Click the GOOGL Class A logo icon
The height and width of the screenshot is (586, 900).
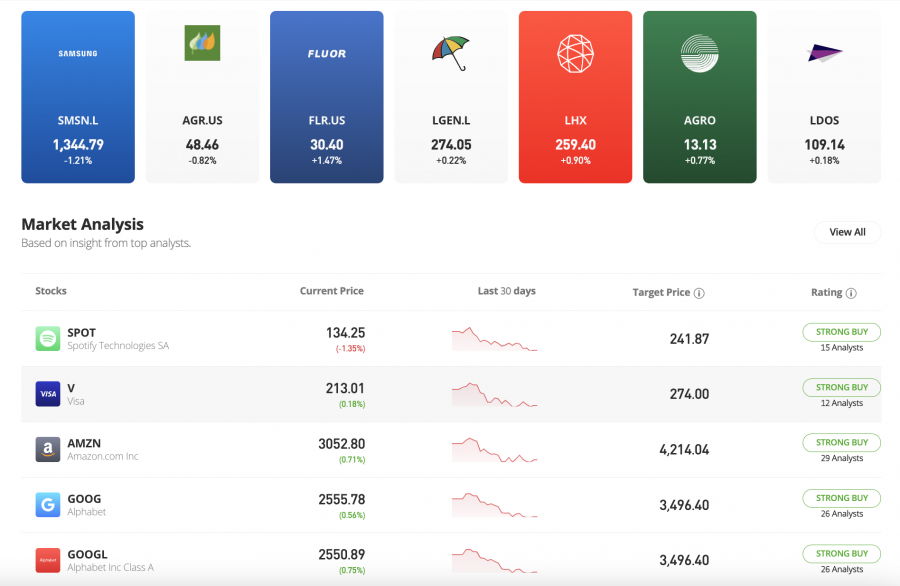tap(48, 560)
